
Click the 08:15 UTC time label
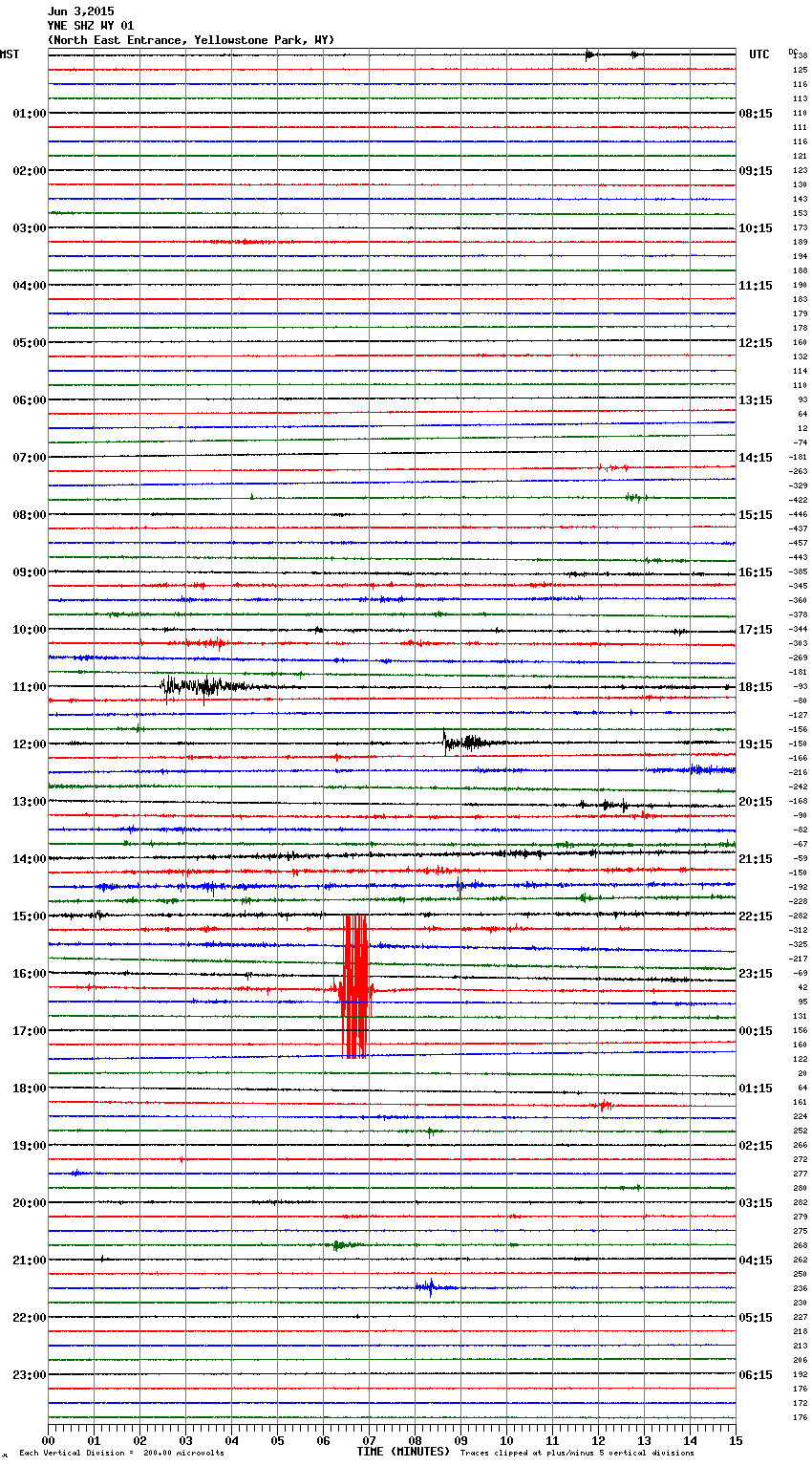756,114
